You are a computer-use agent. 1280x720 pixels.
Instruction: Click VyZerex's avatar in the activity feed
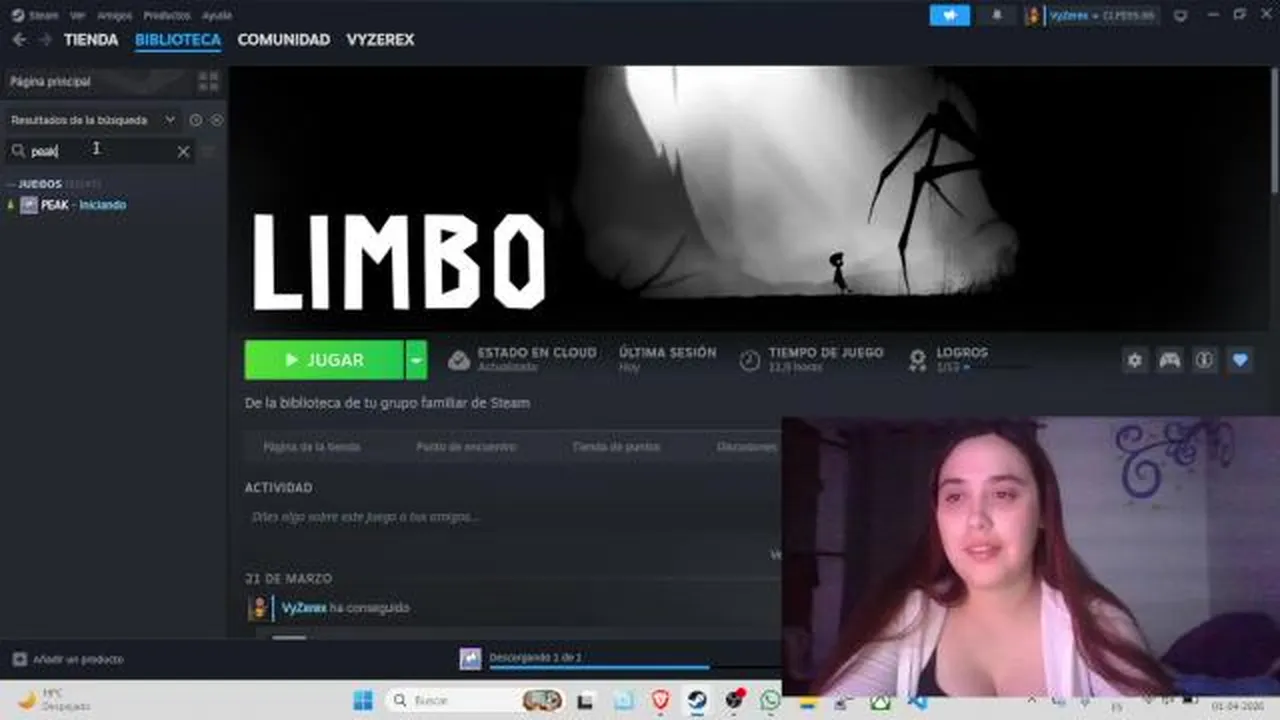pyautogui.click(x=258, y=608)
